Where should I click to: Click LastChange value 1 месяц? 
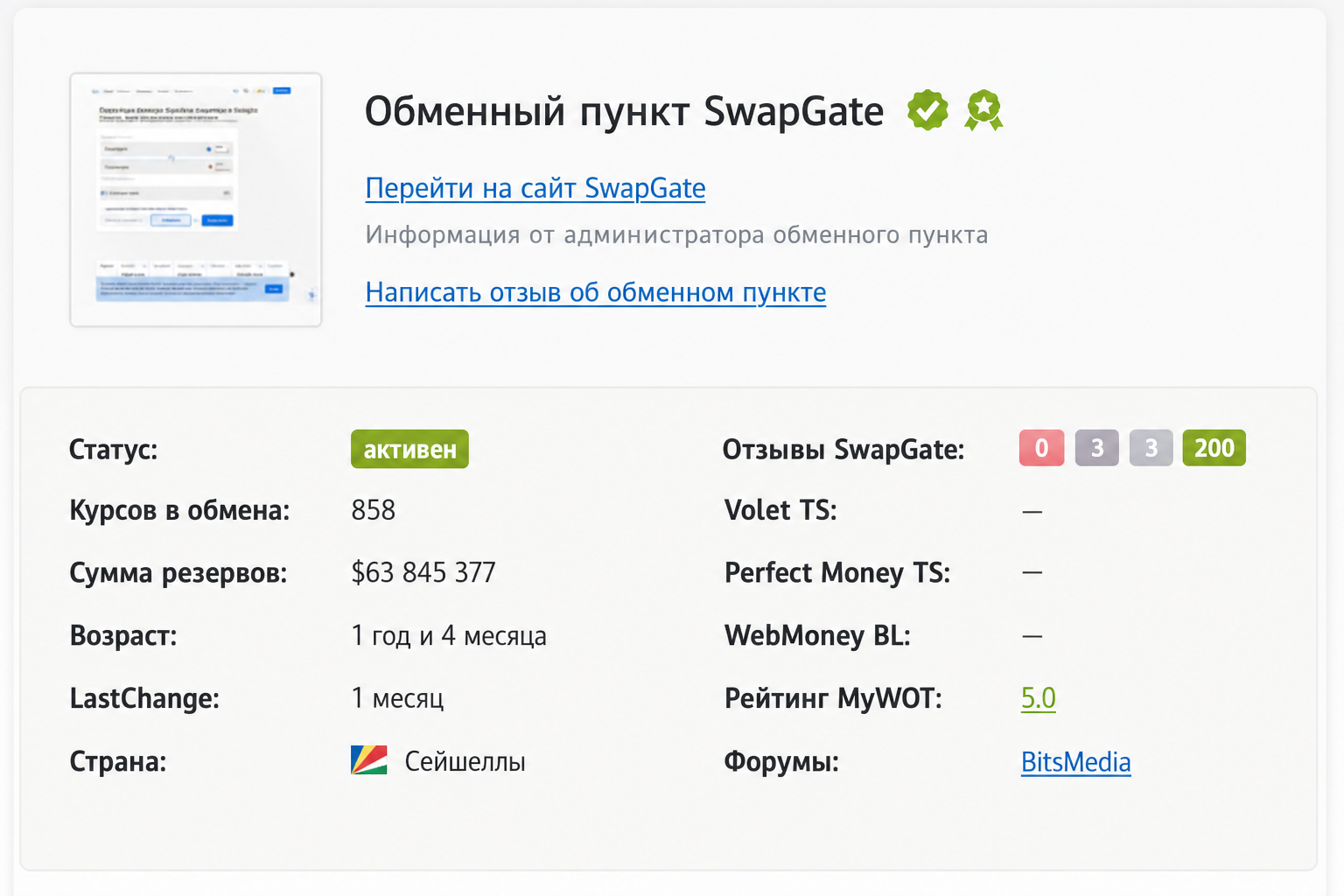pyautogui.click(x=398, y=698)
